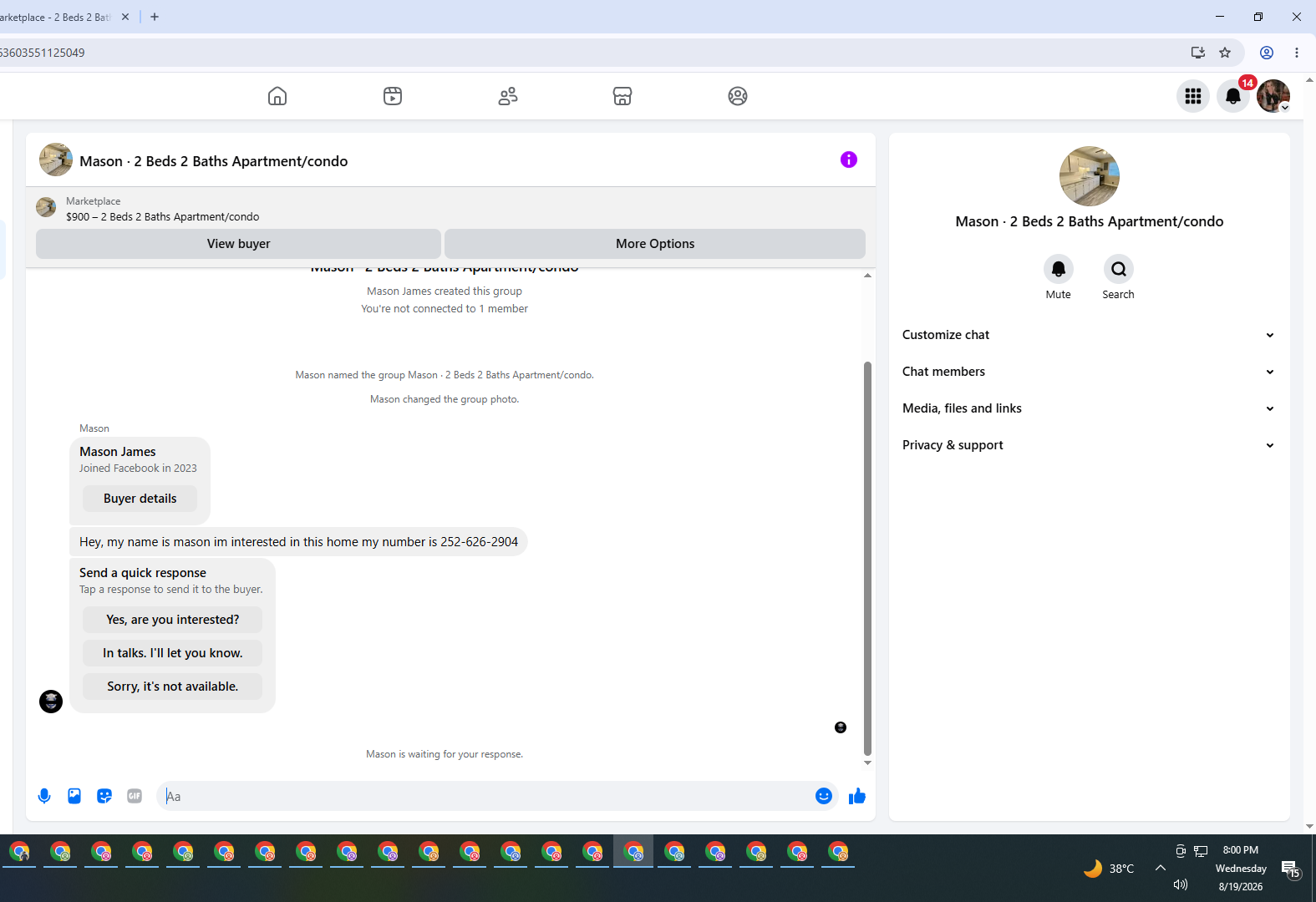This screenshot has height=902, width=1316.
Task: Click the chat header apartment thumbnail
Action: click(x=56, y=160)
